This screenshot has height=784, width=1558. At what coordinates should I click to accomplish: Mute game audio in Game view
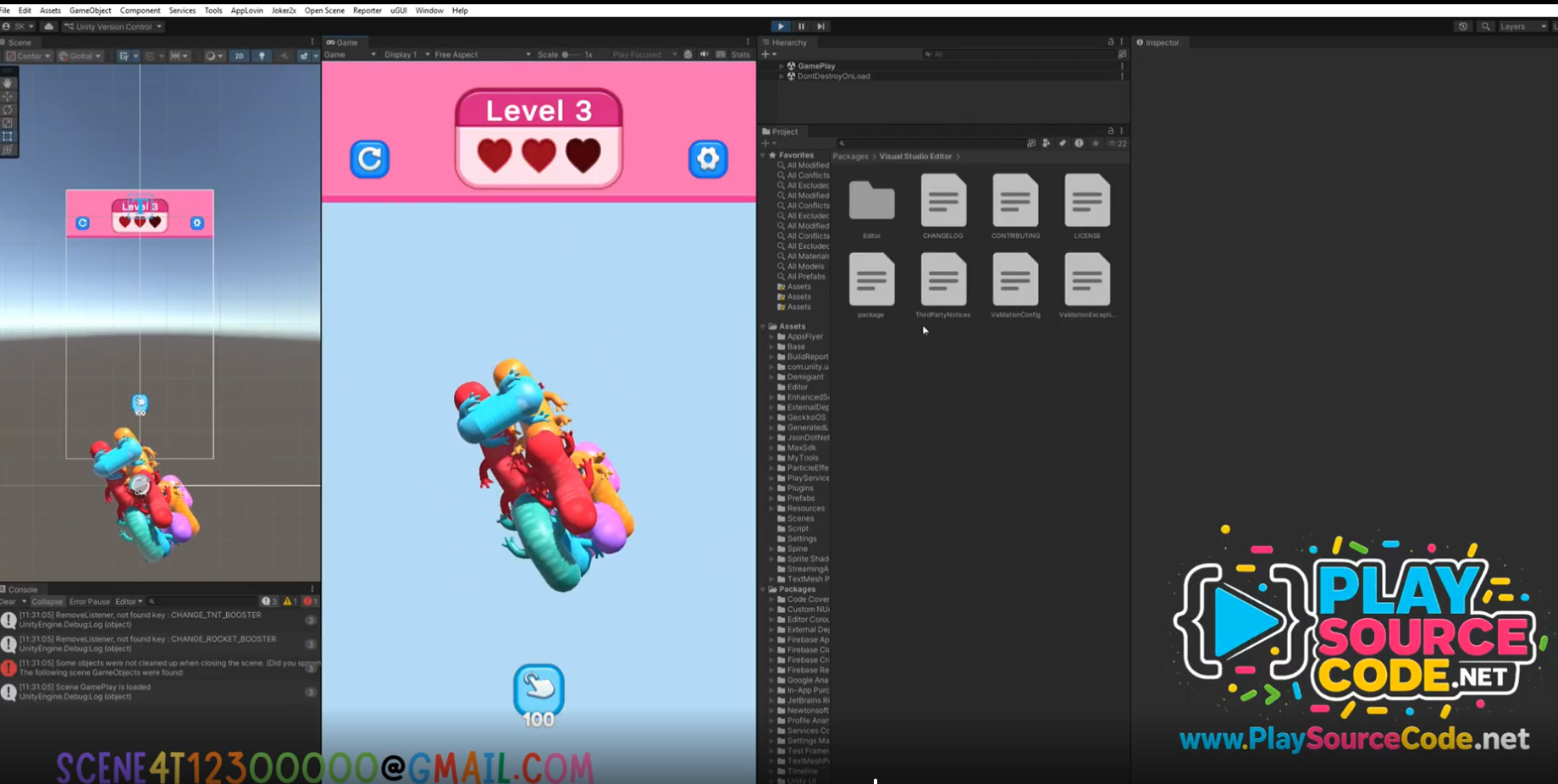point(704,54)
